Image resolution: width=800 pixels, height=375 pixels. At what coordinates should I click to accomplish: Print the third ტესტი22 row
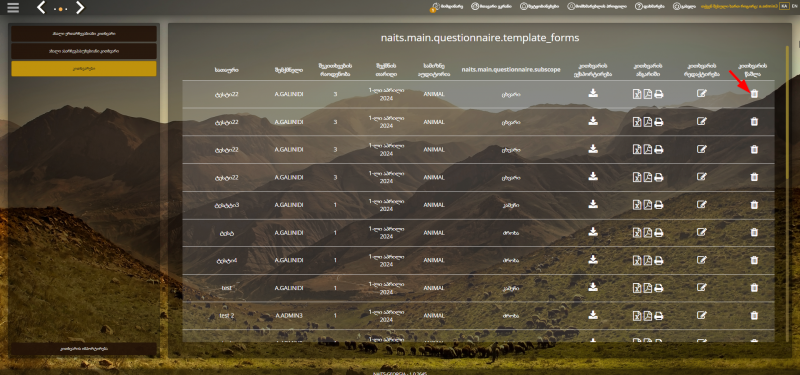[x=659, y=149]
